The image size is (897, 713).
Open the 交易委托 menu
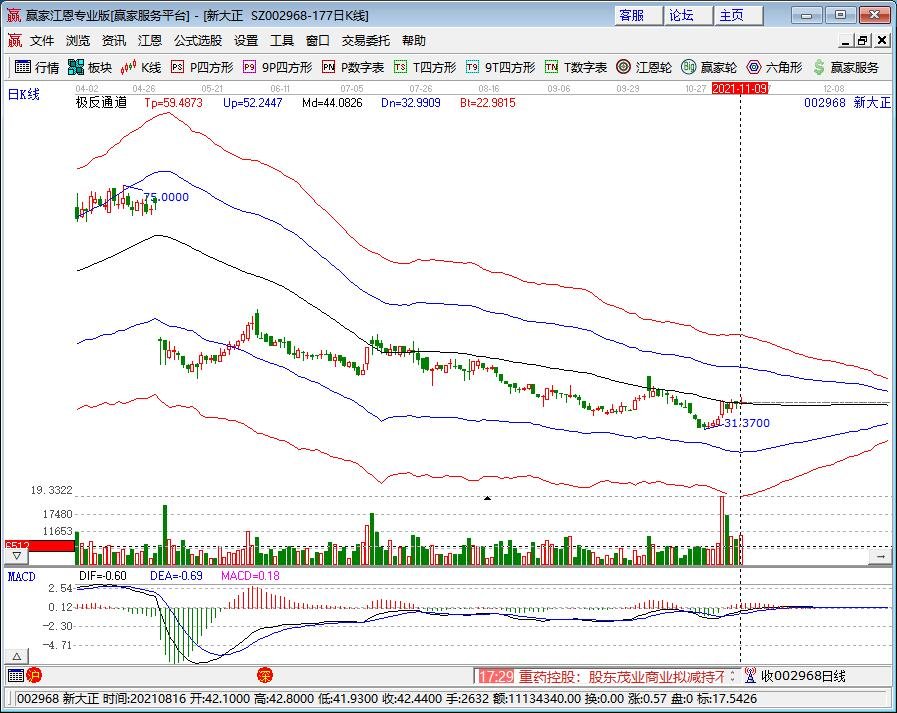pyautogui.click(x=366, y=41)
